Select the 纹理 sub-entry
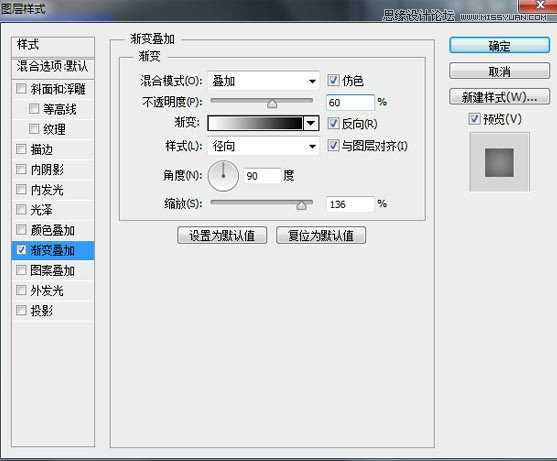The height and width of the screenshot is (461, 557). point(54,129)
